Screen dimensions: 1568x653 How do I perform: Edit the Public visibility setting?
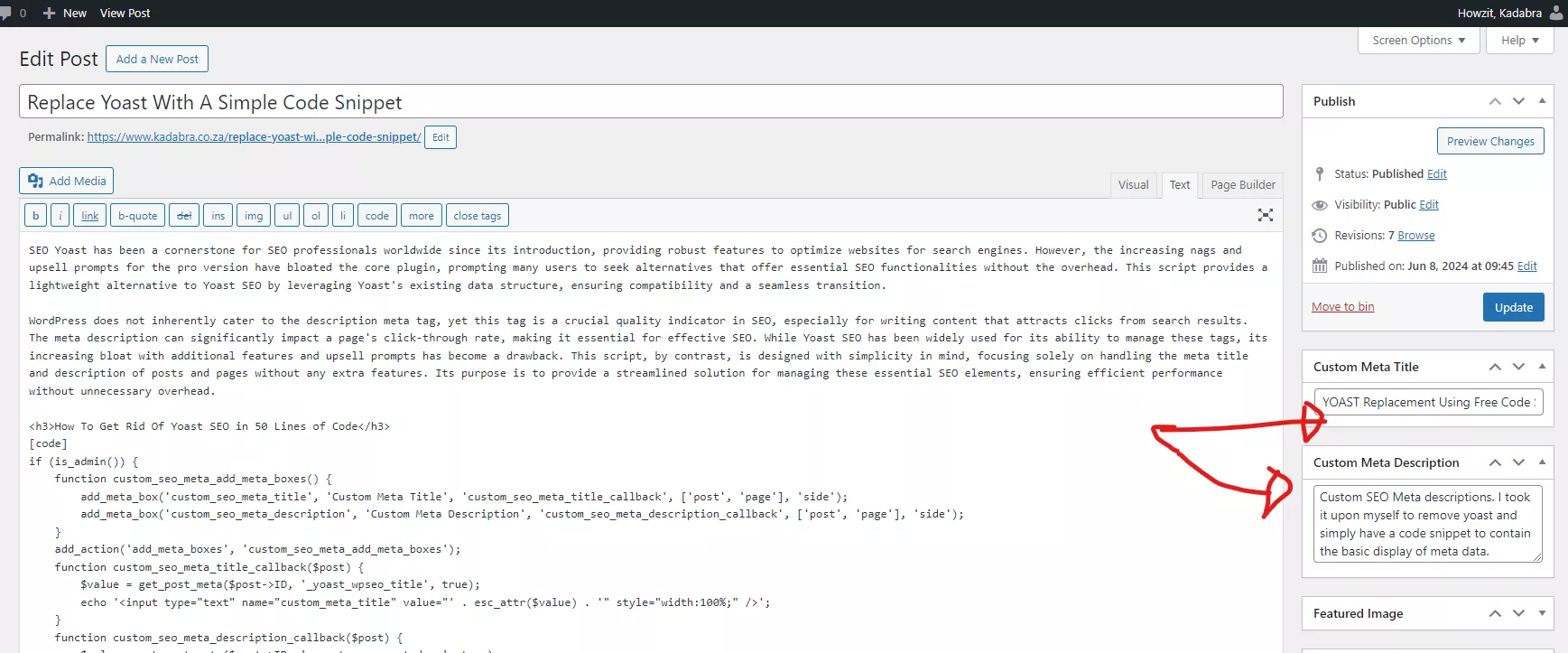point(1429,205)
